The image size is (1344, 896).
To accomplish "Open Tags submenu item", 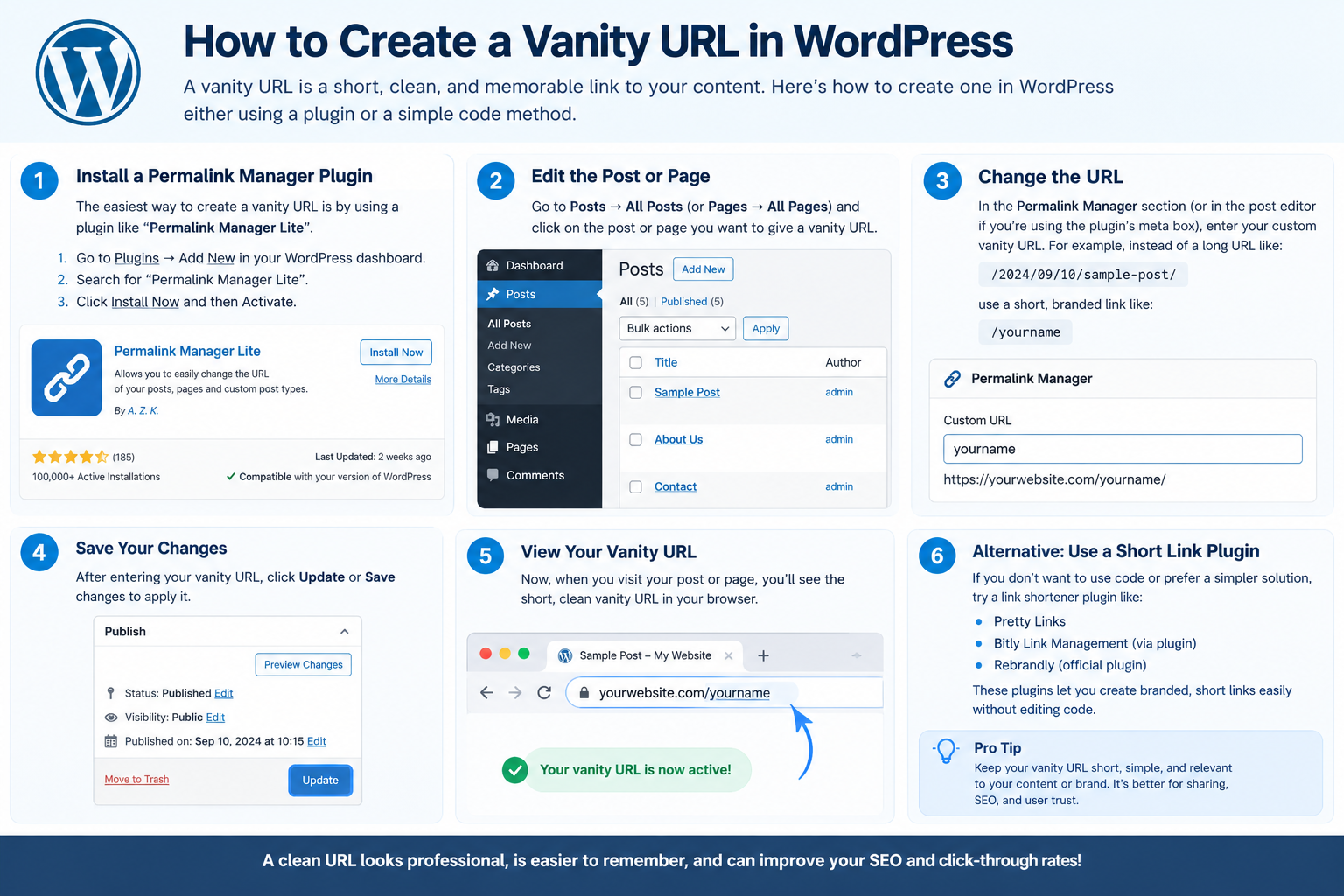I will (x=499, y=389).
